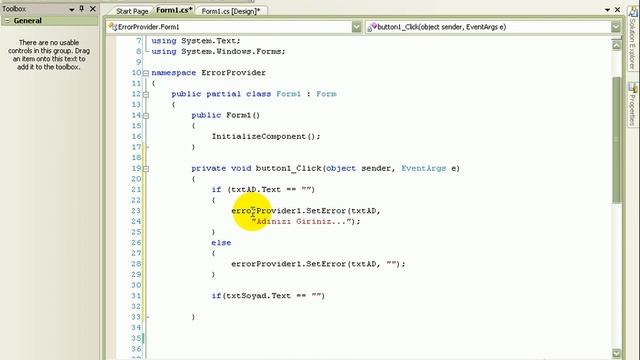Collapse the Form1 class region
Image resolution: width=640 pixels, height=360 pixels.
click(146, 94)
